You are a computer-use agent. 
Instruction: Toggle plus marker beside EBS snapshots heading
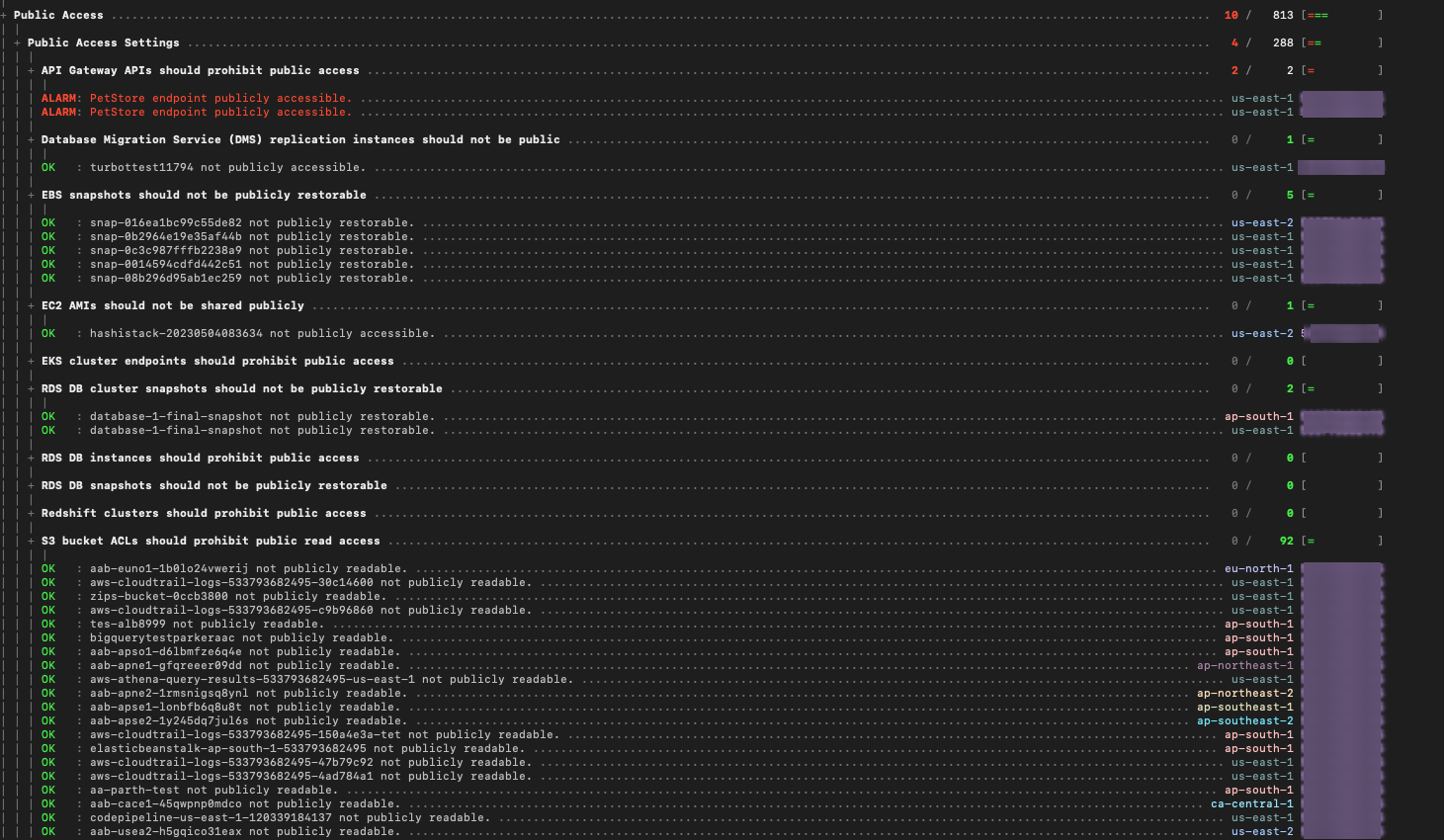click(32, 195)
